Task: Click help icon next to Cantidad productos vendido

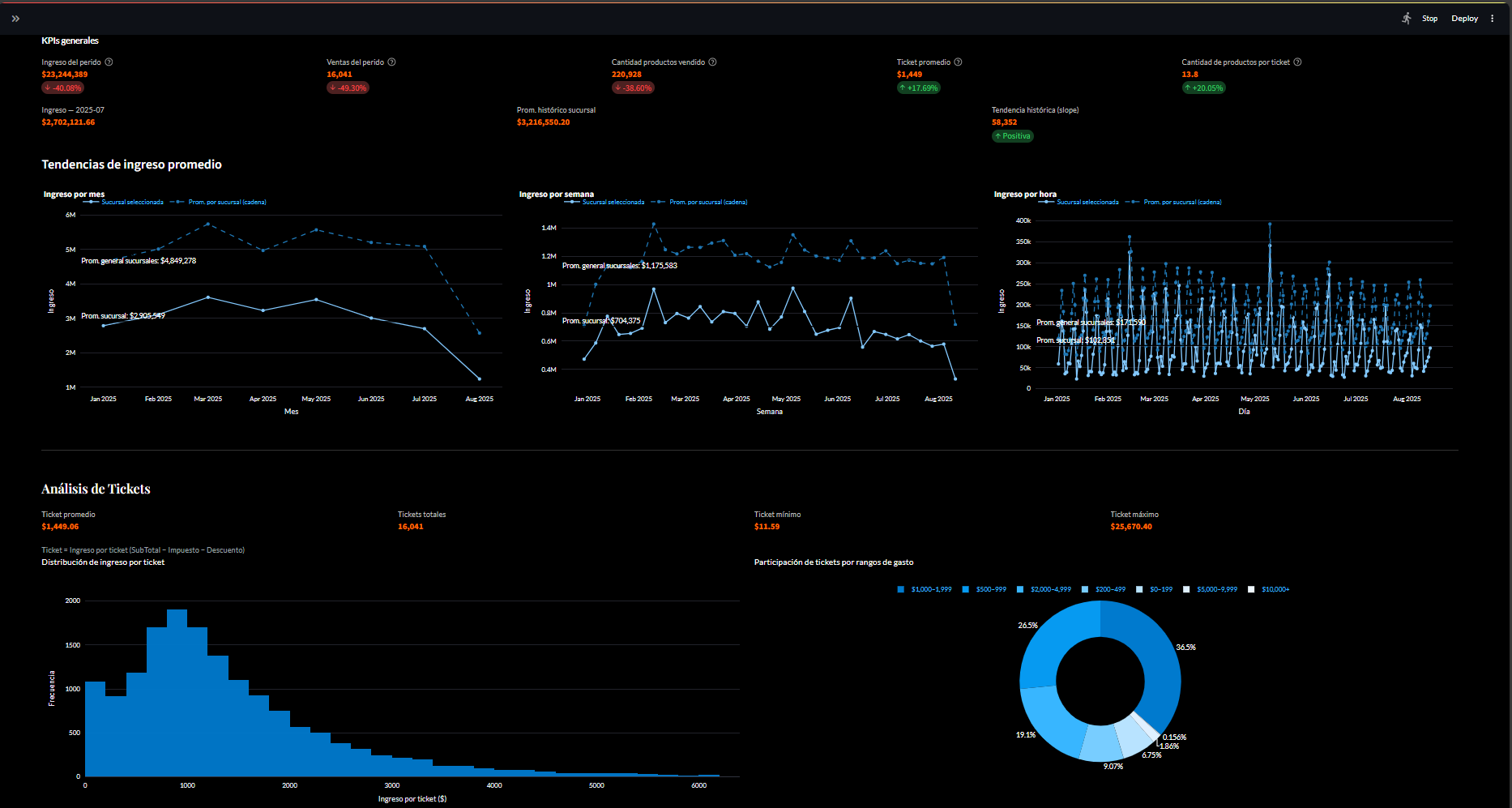Action: point(712,62)
